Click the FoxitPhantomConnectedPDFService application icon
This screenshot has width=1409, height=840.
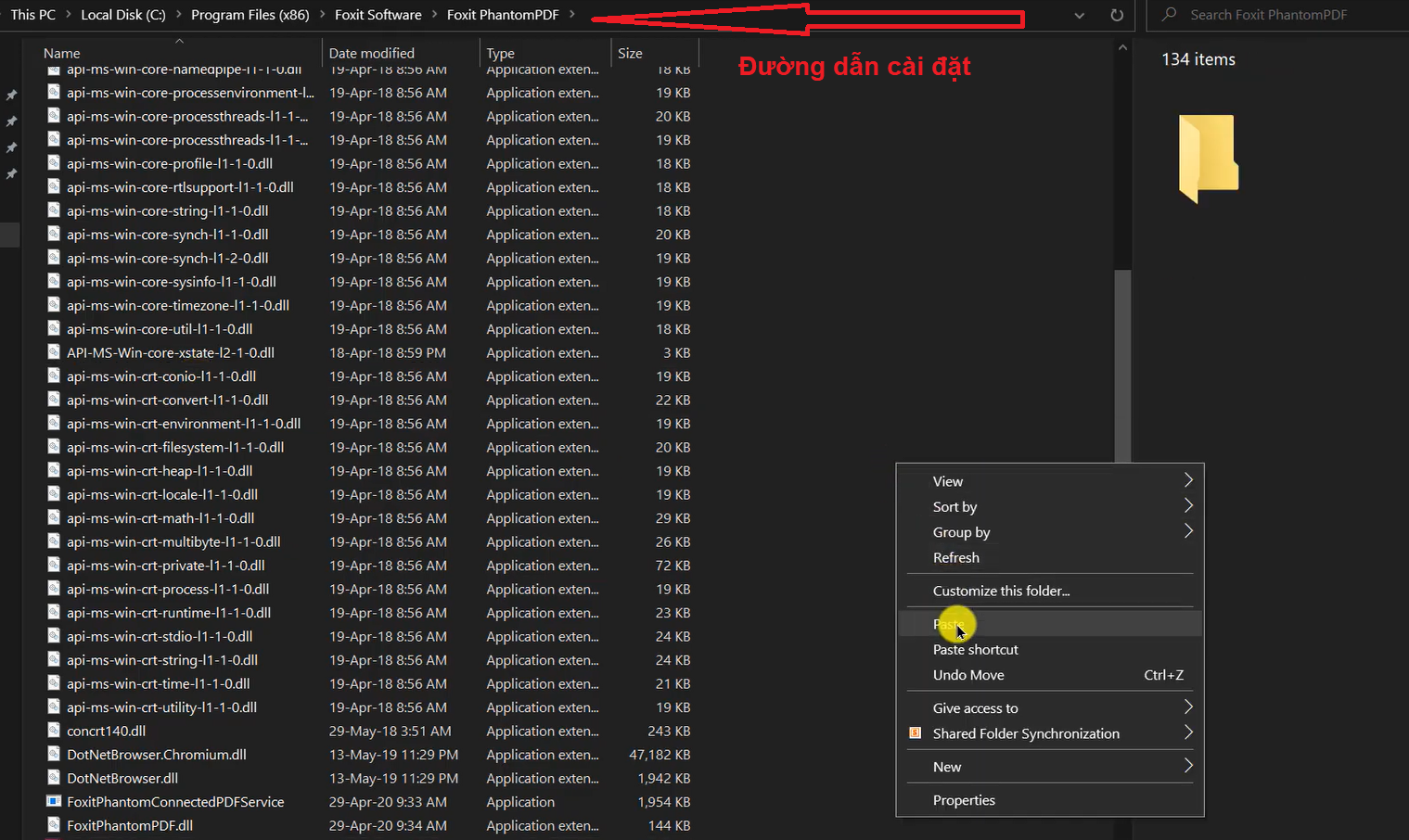(x=54, y=802)
